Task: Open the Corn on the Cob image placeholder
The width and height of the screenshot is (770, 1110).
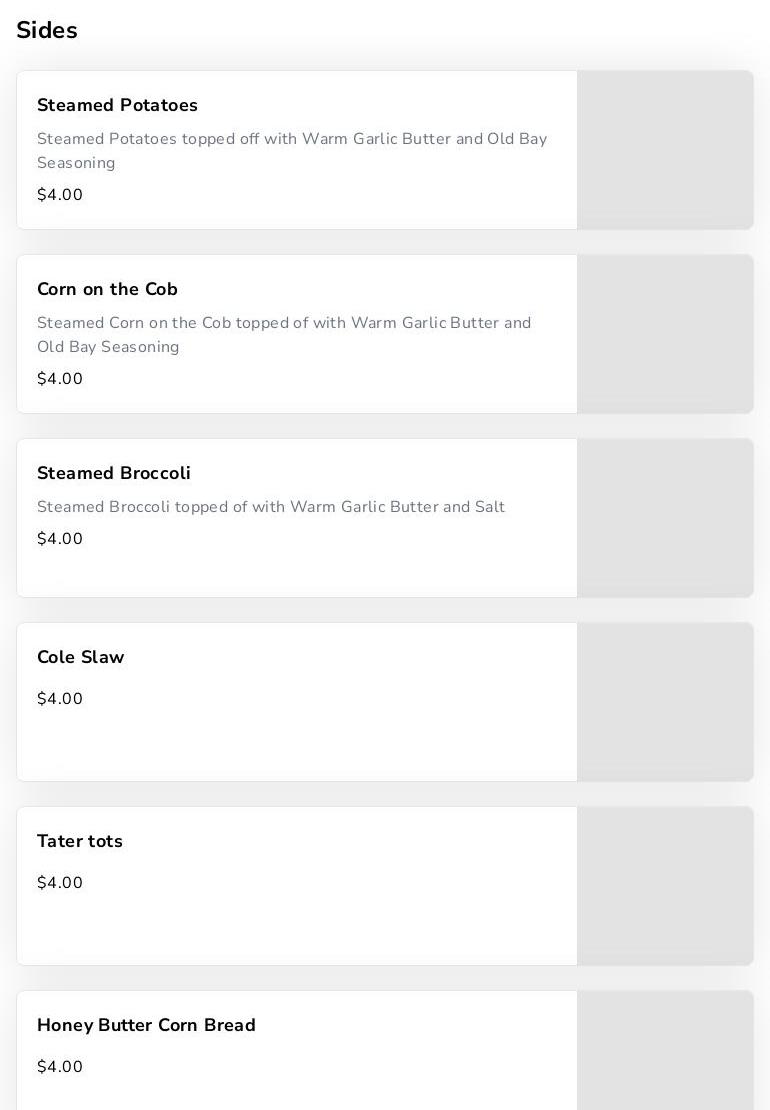Action: point(665,334)
